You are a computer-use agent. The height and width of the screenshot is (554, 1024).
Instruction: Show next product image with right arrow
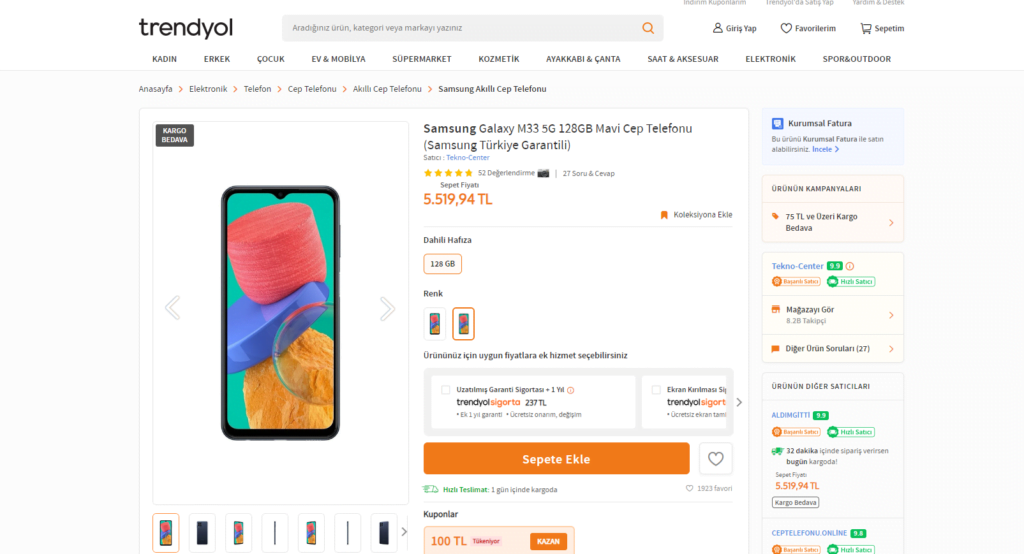point(387,309)
